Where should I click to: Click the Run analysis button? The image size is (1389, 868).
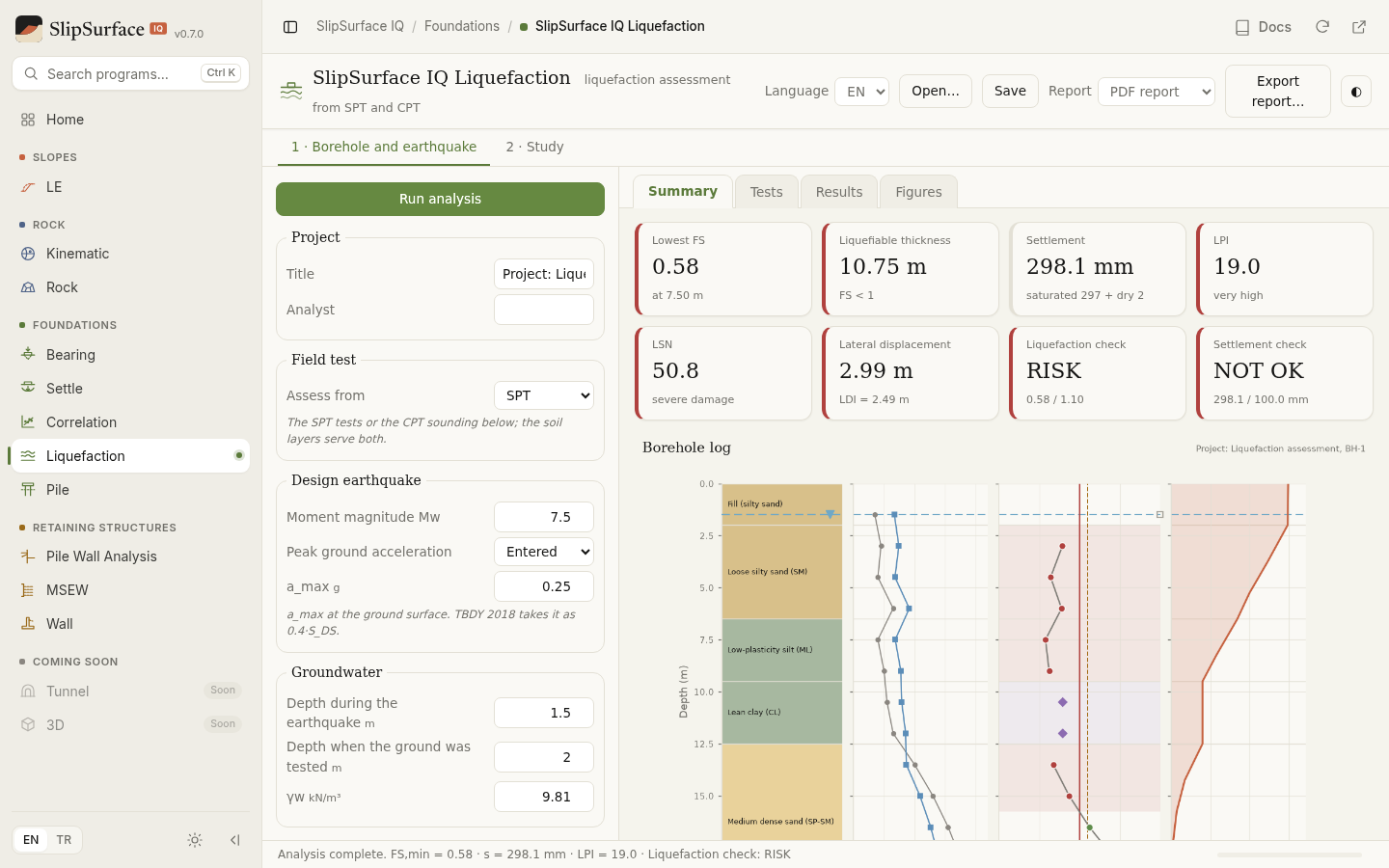tap(440, 199)
